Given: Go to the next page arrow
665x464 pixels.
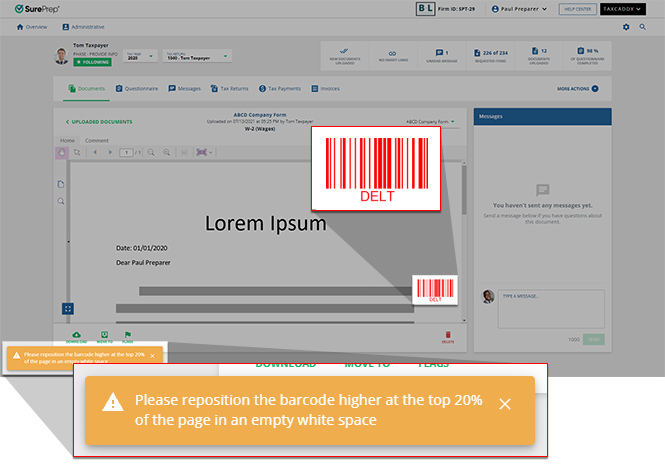Looking at the screenshot, I should click(110, 152).
